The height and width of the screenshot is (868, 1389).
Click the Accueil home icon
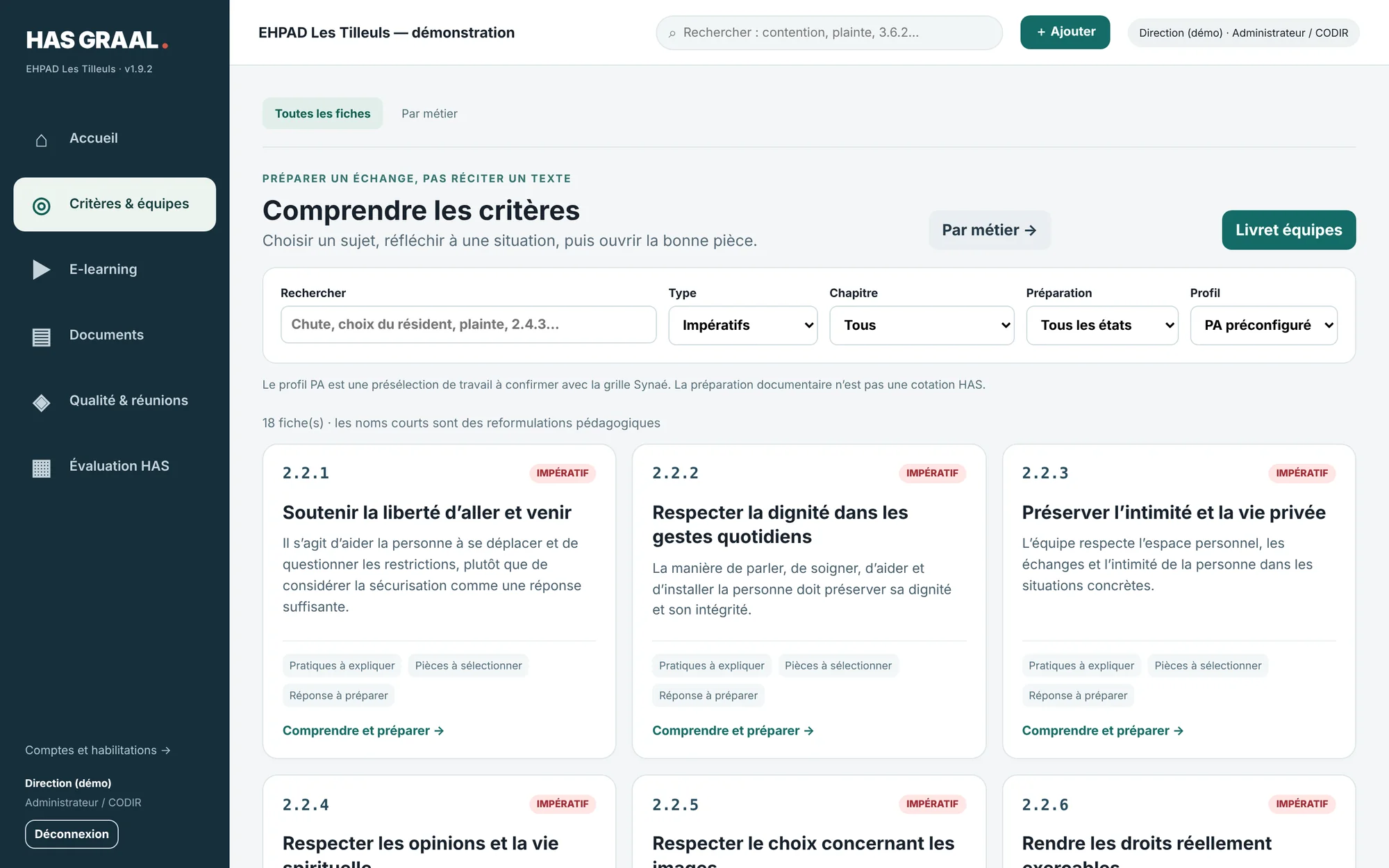click(x=42, y=140)
